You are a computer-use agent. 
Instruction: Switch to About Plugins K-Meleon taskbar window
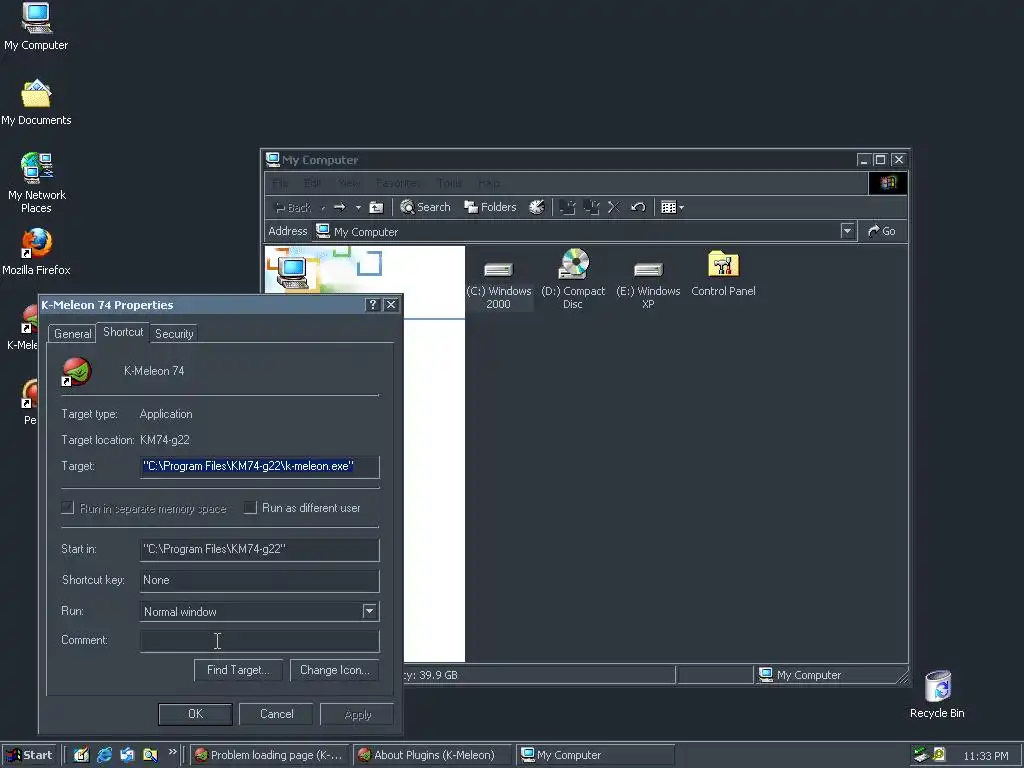pos(433,755)
